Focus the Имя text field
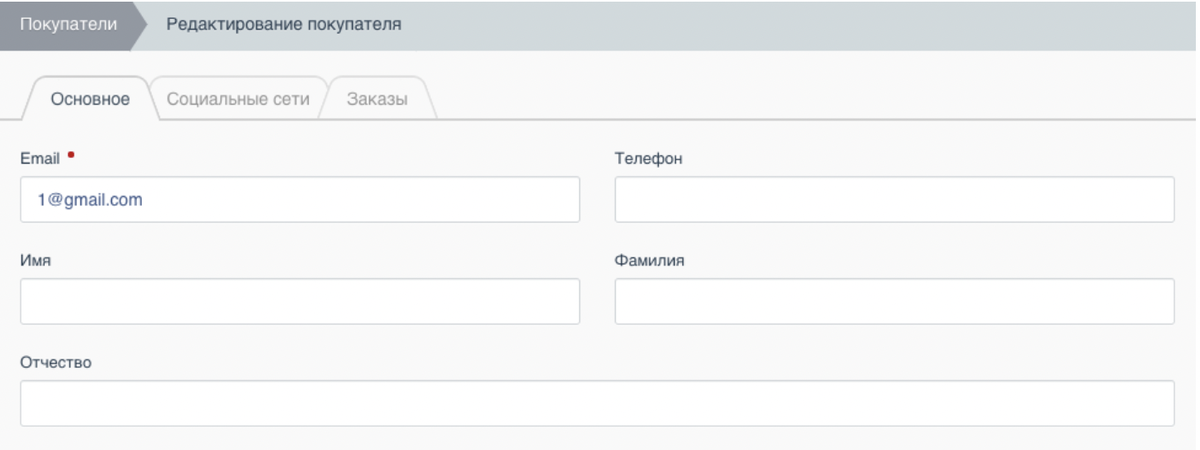Viewport: 1200px width, 450px height. pos(300,302)
